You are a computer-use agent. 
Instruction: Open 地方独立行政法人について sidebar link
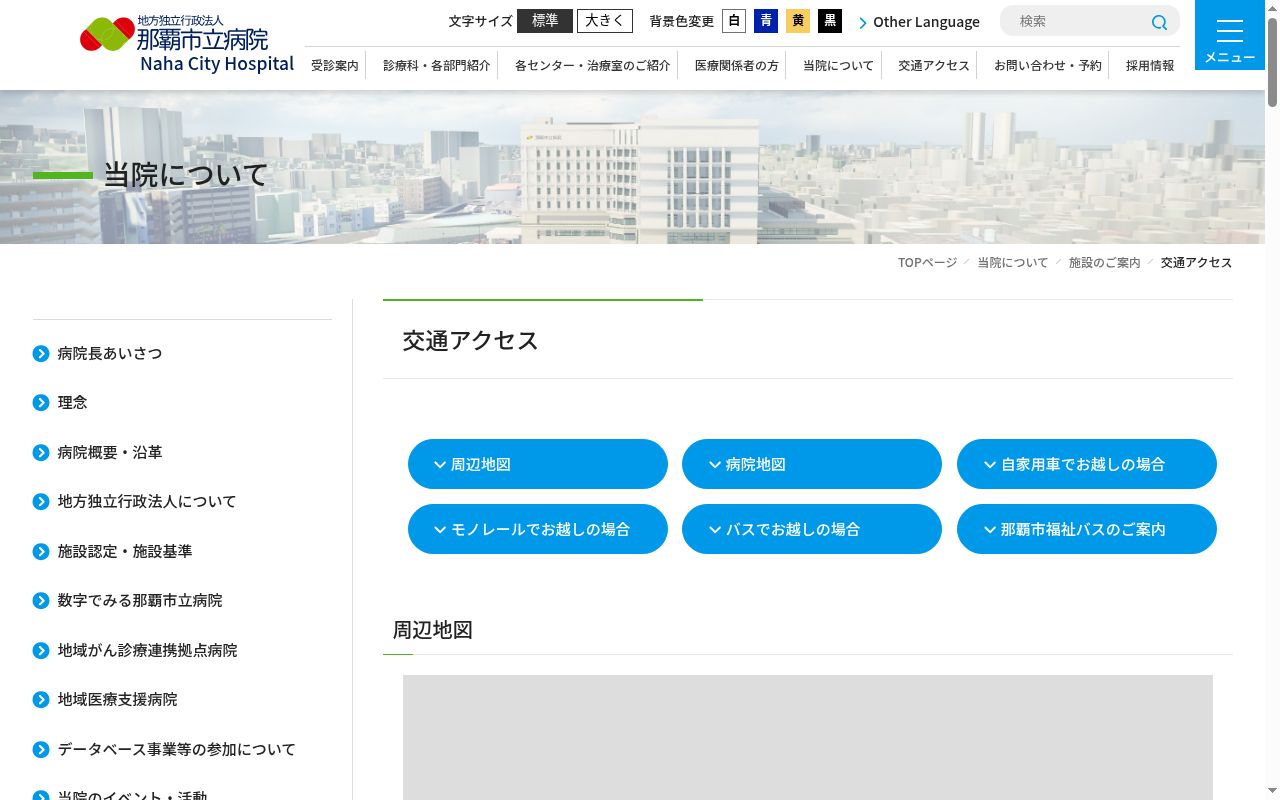(x=147, y=501)
